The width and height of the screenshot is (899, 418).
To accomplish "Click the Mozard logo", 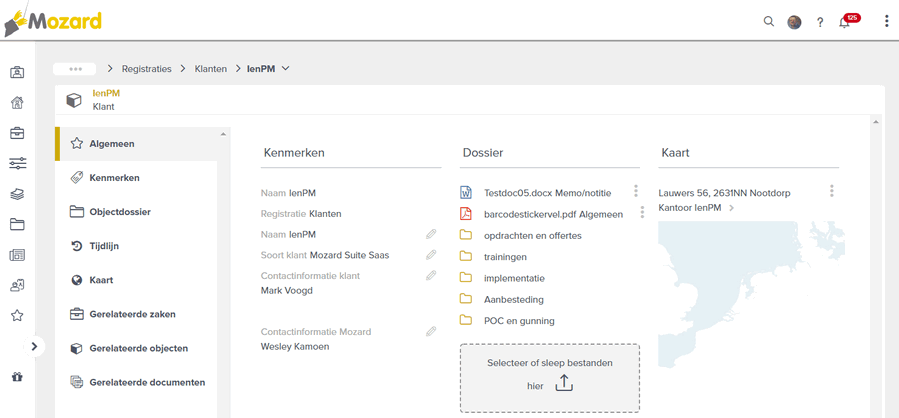I will click(x=53, y=22).
